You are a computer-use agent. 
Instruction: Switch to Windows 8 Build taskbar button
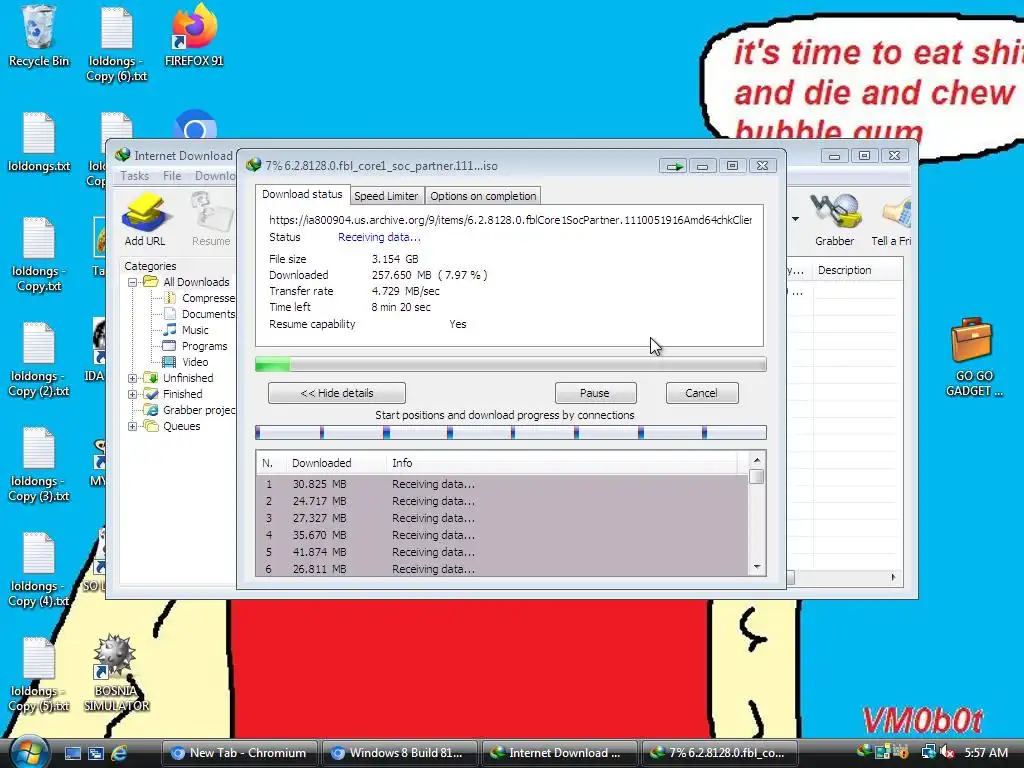click(398, 753)
